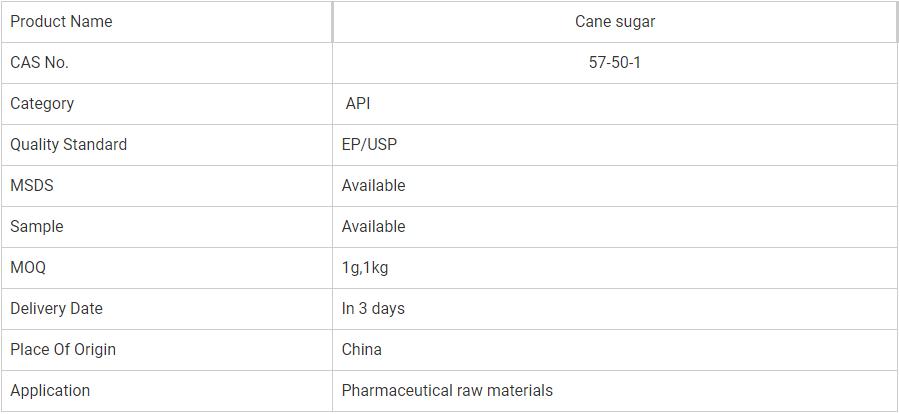
Task: Click the 'MOQ' row label
Action: (28, 267)
